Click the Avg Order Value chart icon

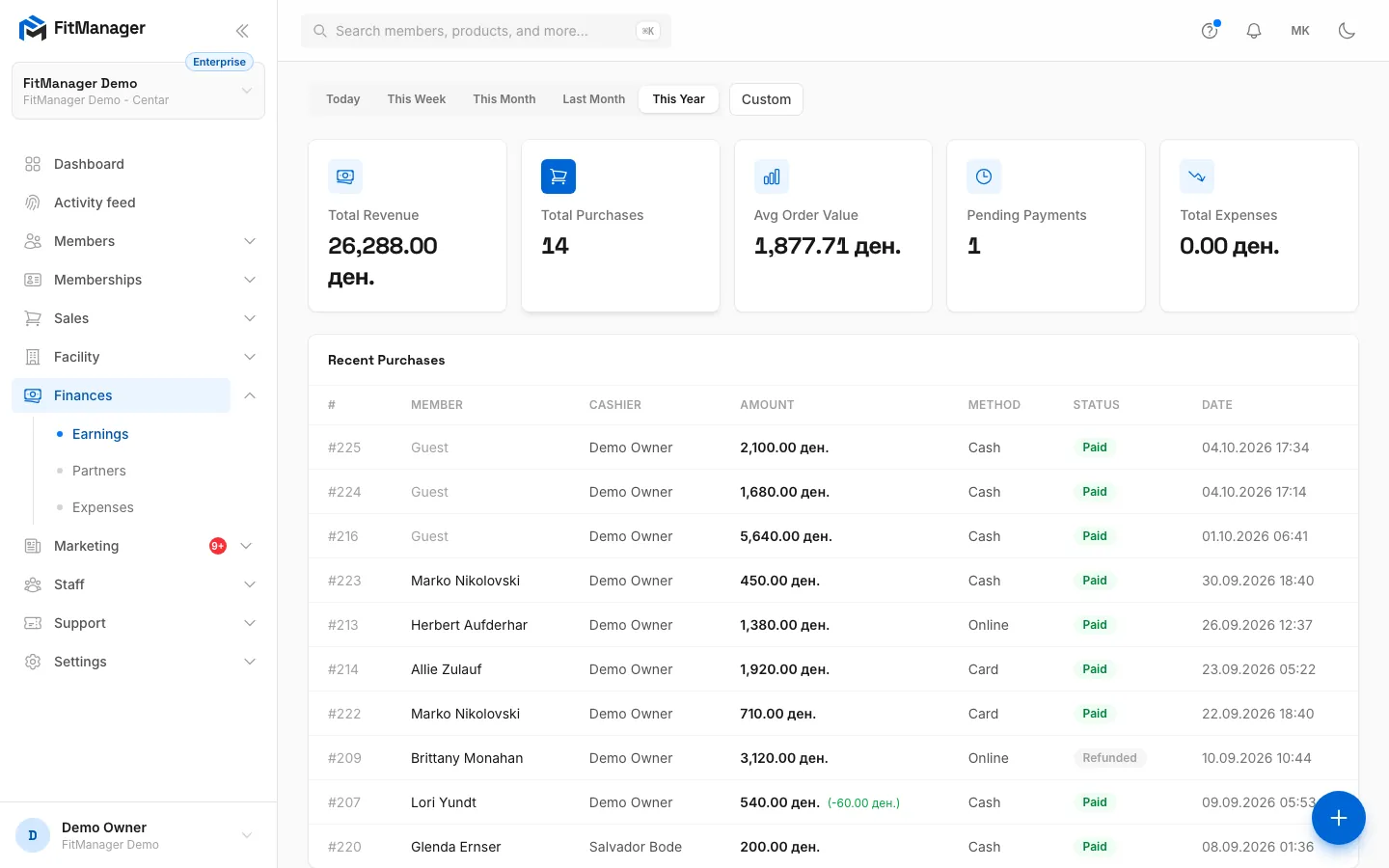tap(772, 176)
